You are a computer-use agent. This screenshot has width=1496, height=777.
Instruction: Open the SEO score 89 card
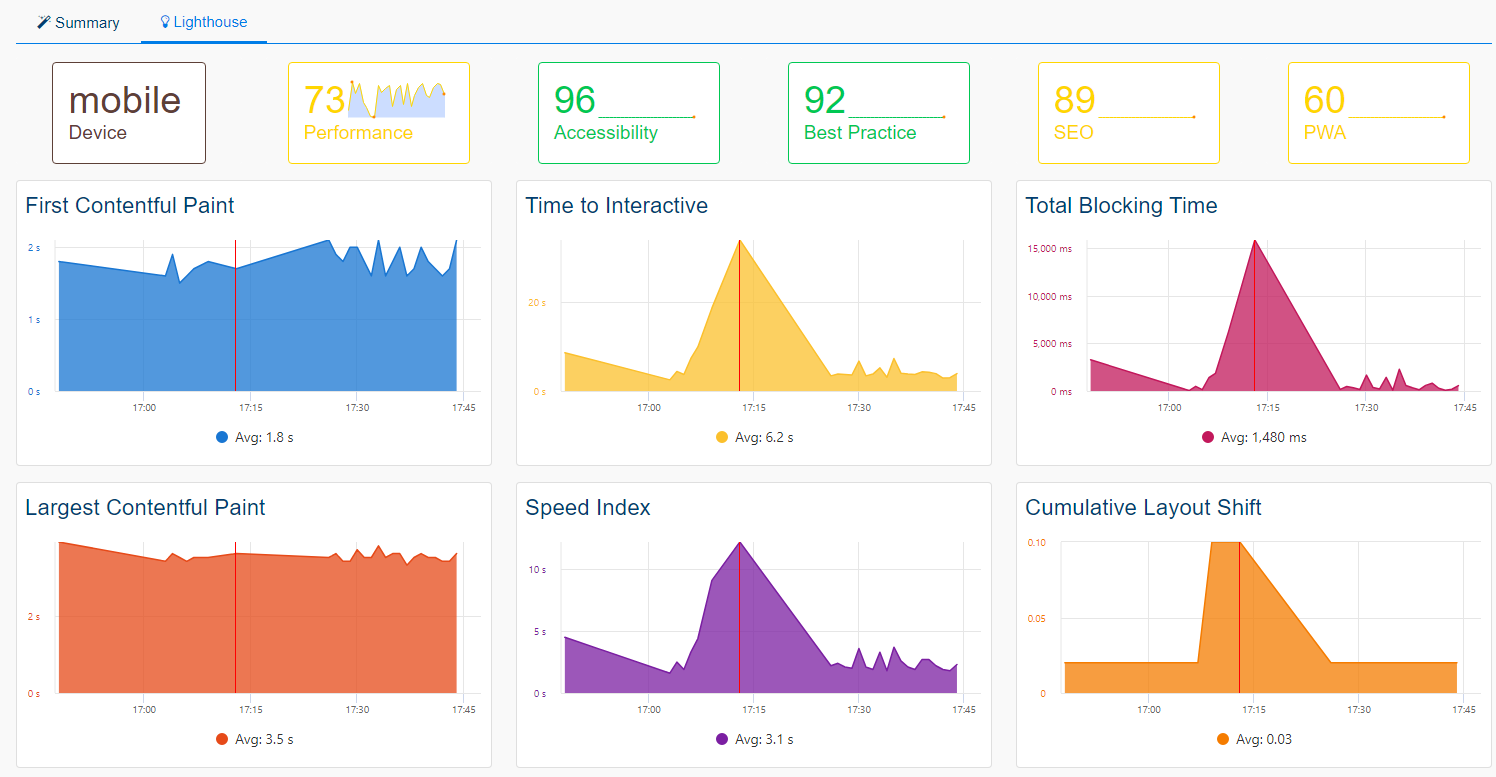point(1128,113)
